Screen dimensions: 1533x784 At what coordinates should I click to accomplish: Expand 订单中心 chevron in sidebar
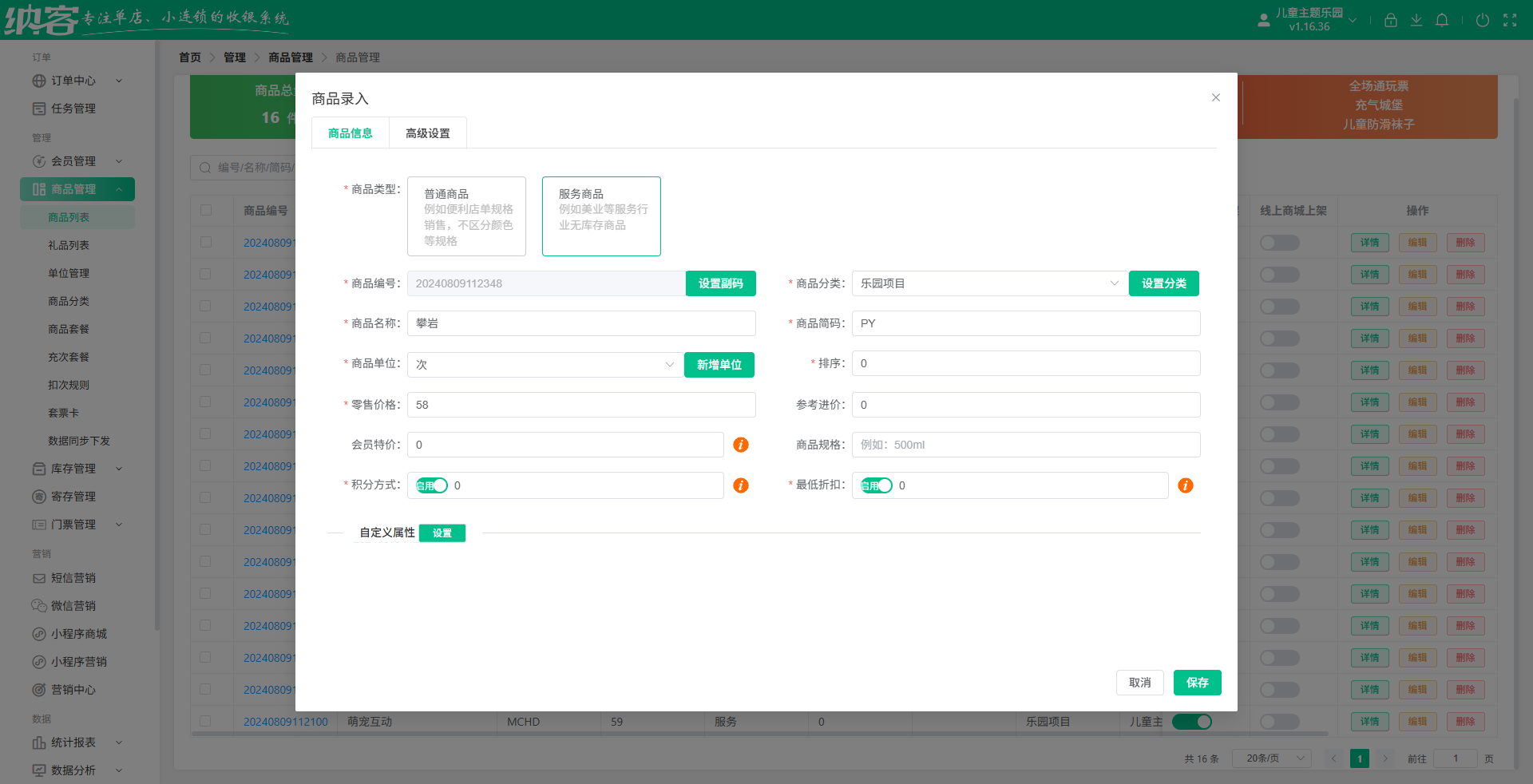[119, 81]
